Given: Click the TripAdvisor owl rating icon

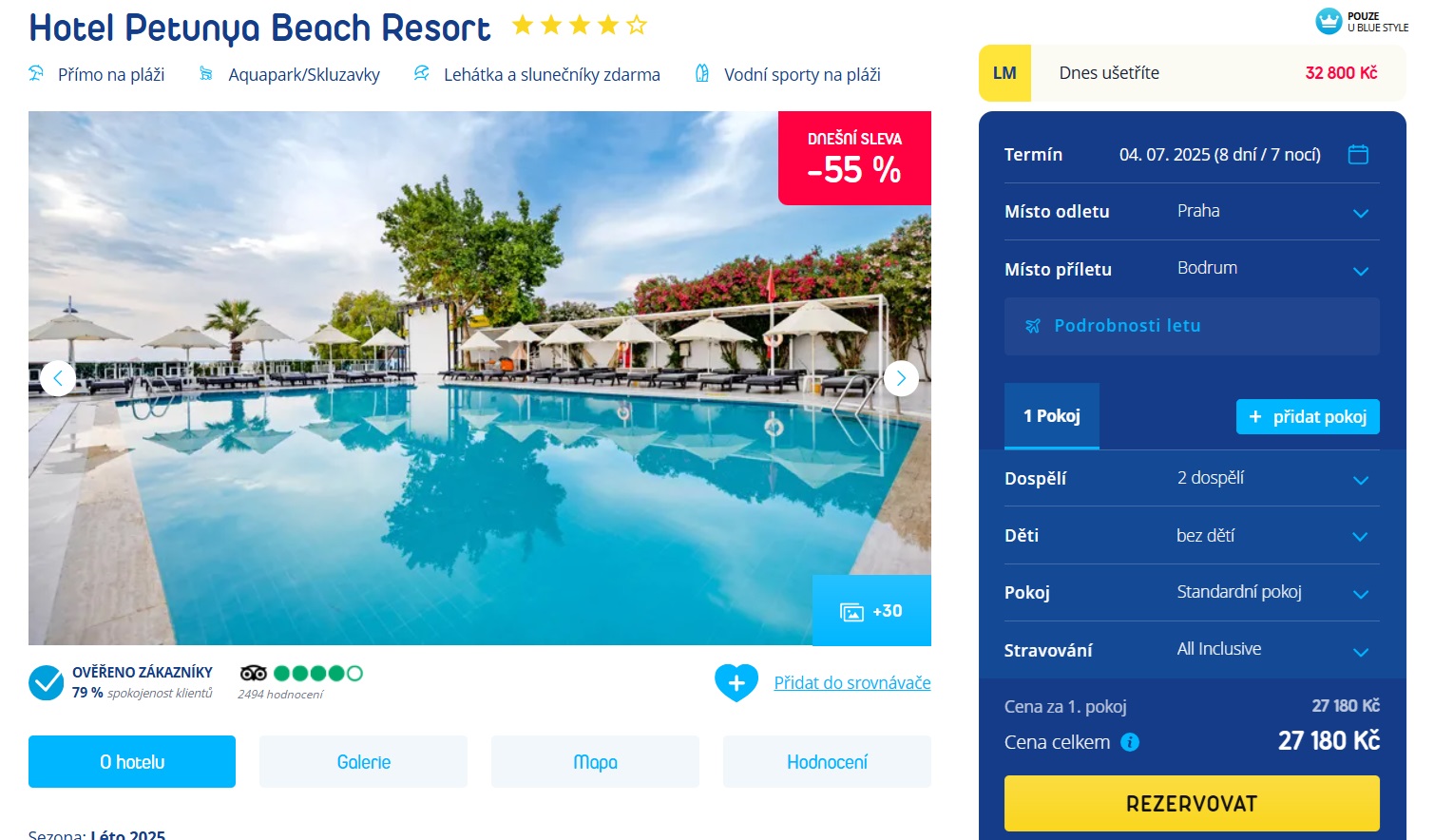Looking at the screenshot, I should [254, 673].
